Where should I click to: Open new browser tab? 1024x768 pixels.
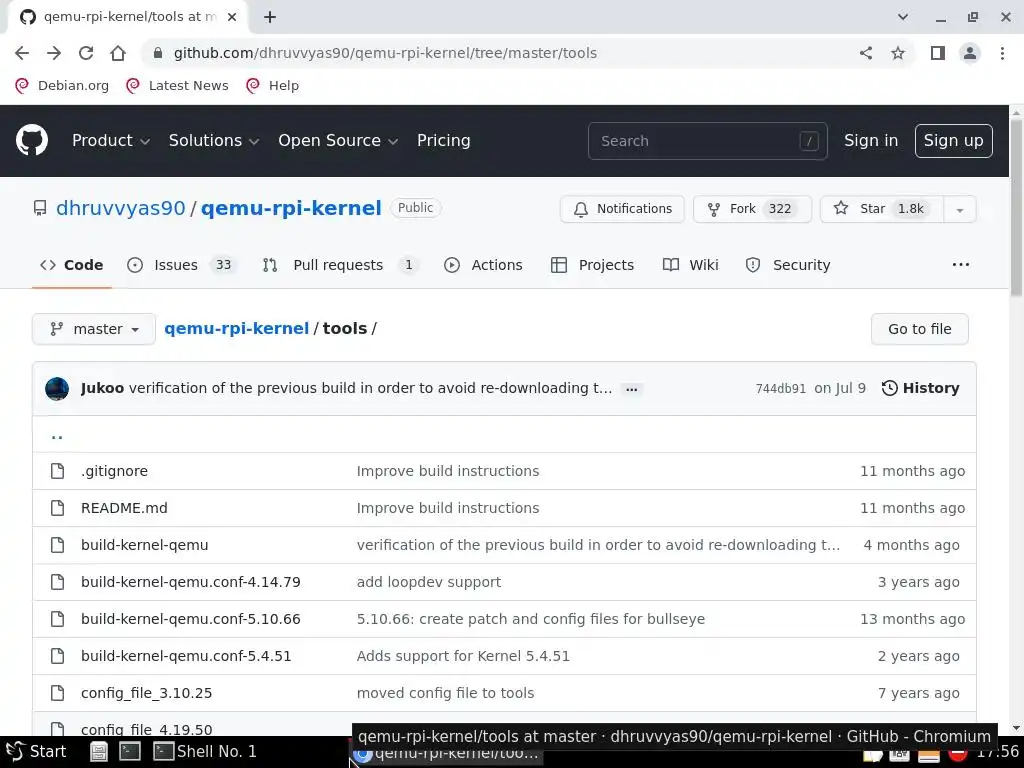click(x=270, y=17)
